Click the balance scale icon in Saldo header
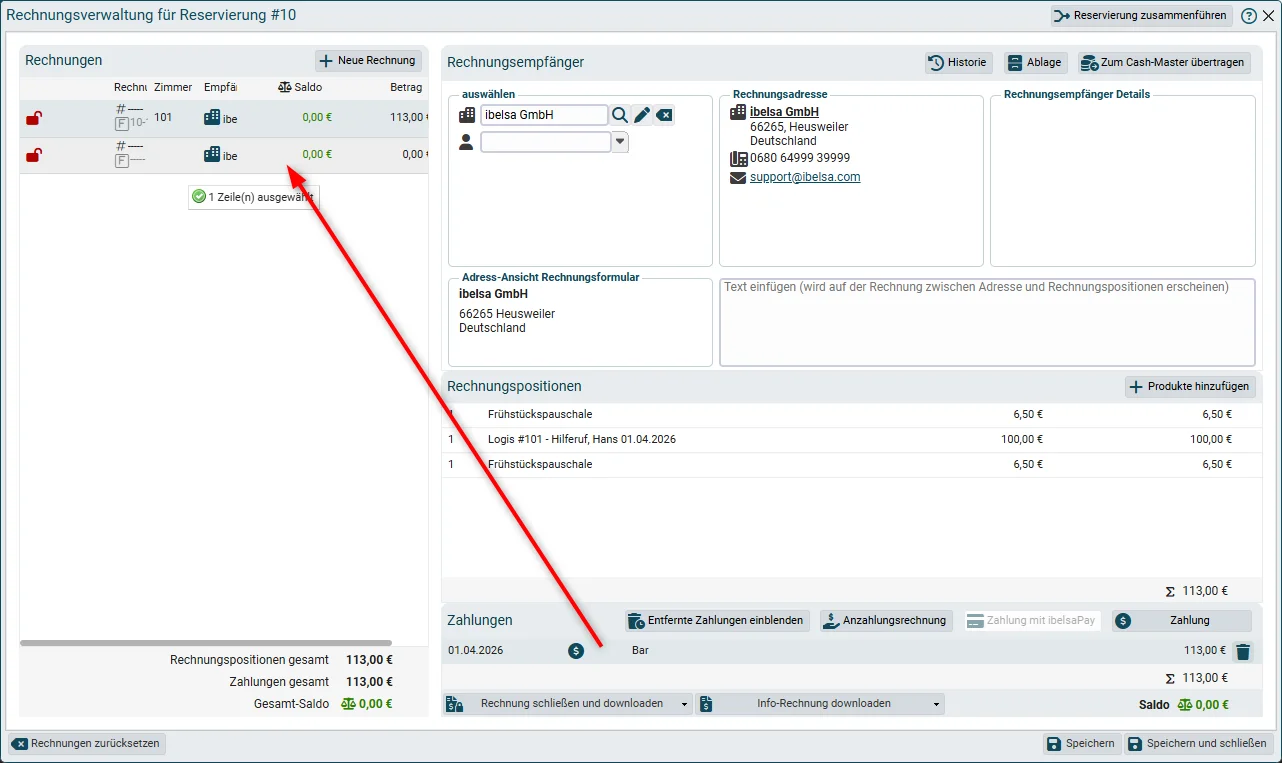This screenshot has height=763, width=1282. (285, 88)
